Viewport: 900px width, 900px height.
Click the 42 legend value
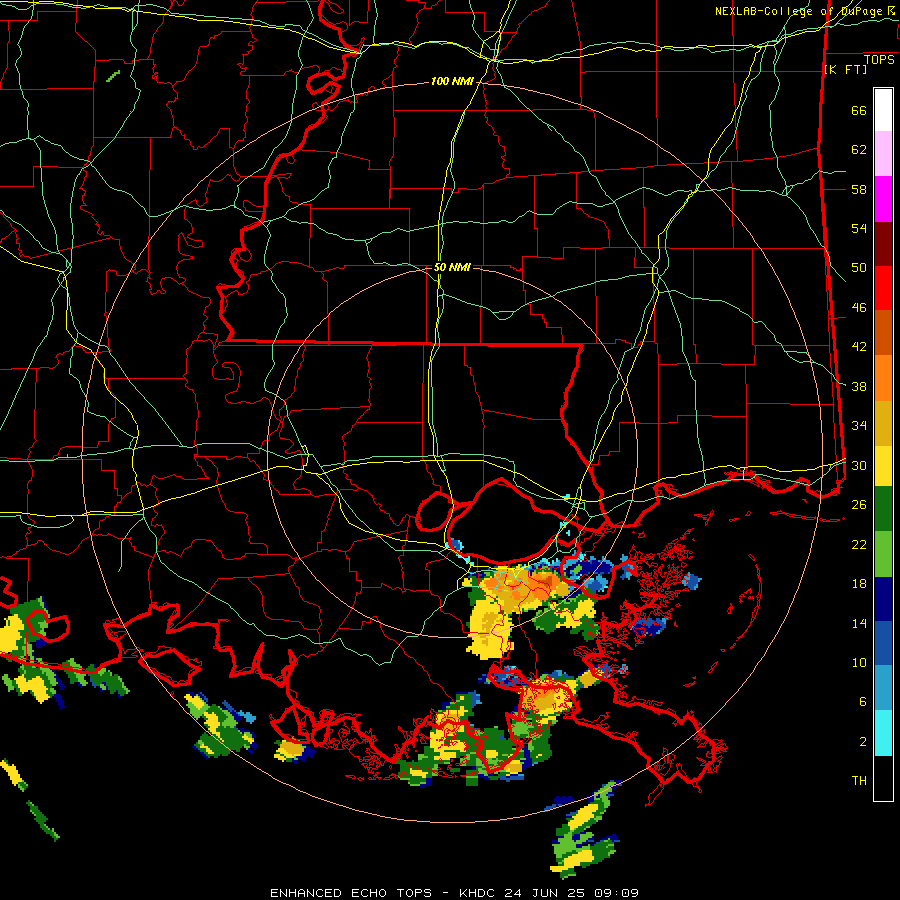[x=859, y=347]
